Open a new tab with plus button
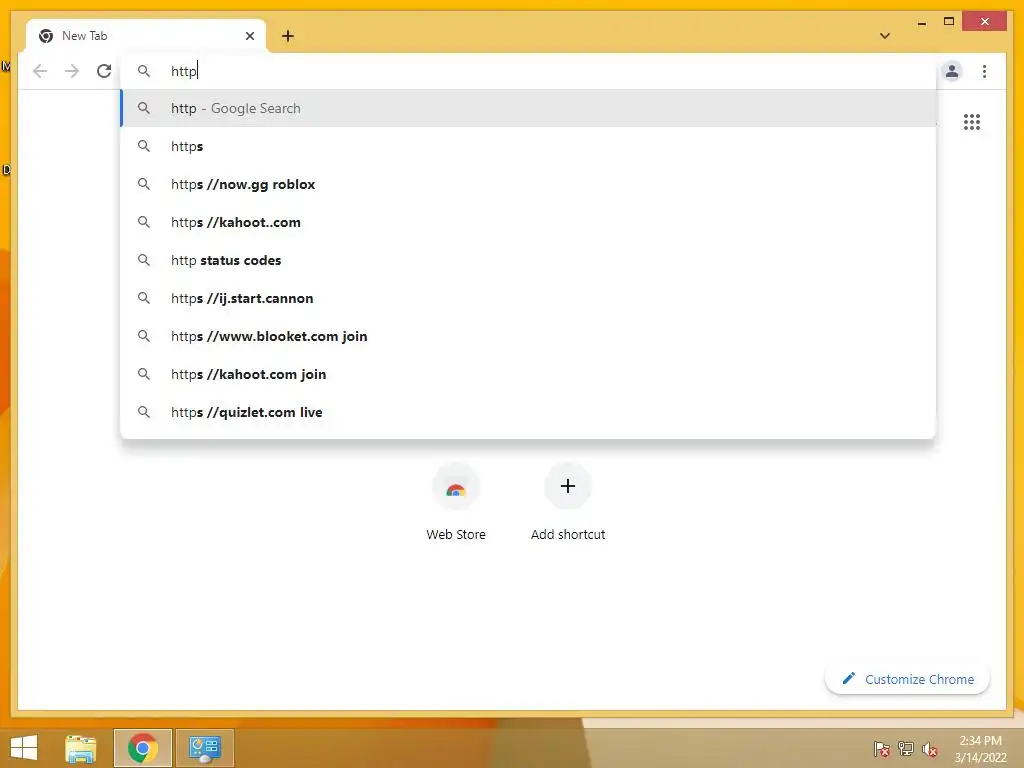 click(x=288, y=36)
